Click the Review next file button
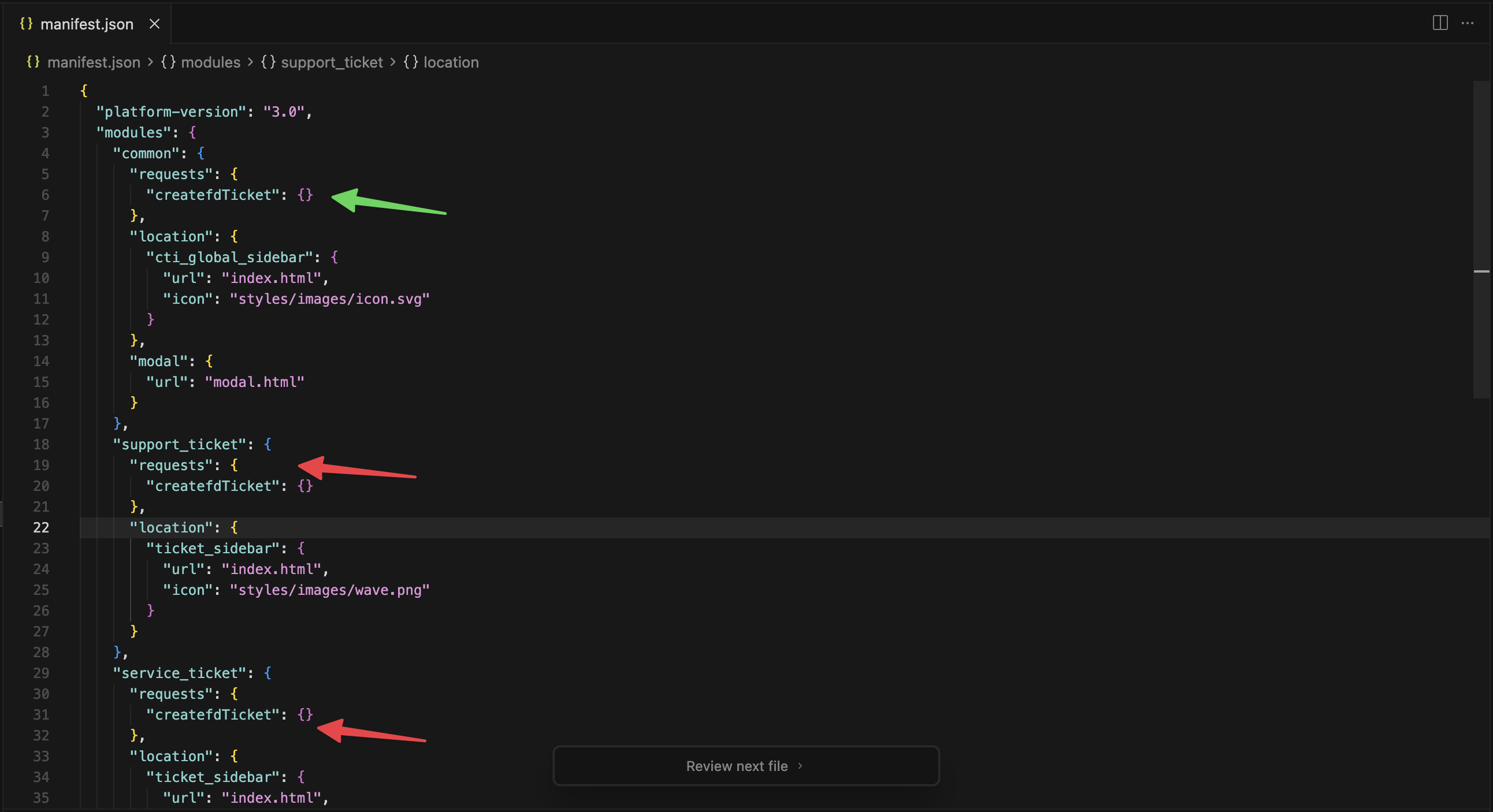Image resolution: width=1493 pixels, height=812 pixels. point(745,766)
